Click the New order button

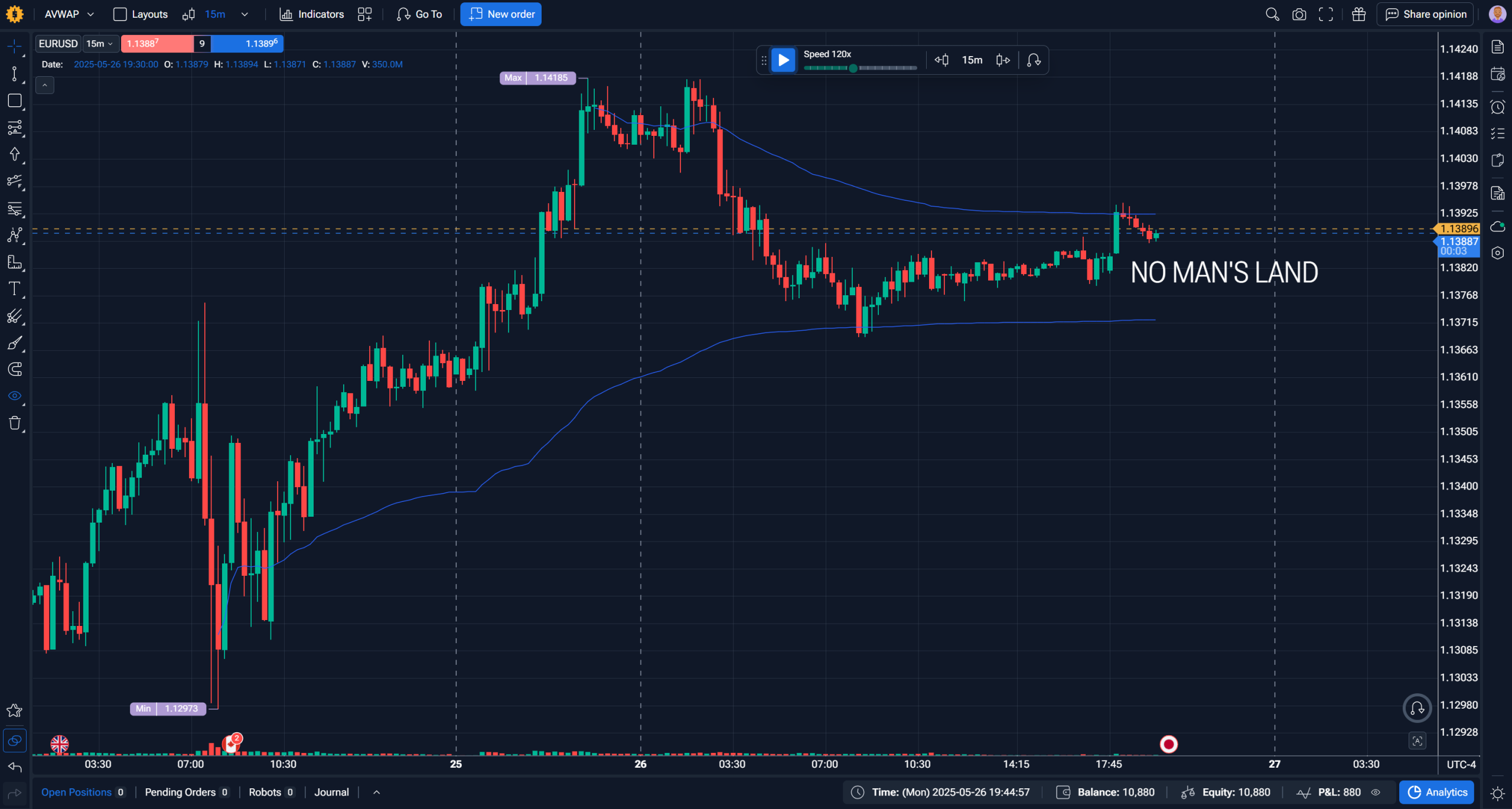pos(501,14)
